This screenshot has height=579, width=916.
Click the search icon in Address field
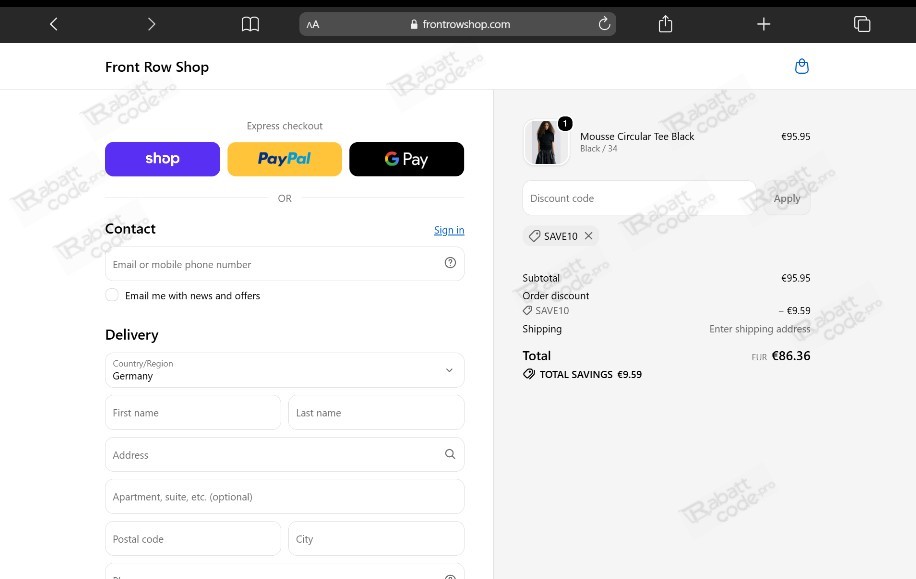[450, 454]
